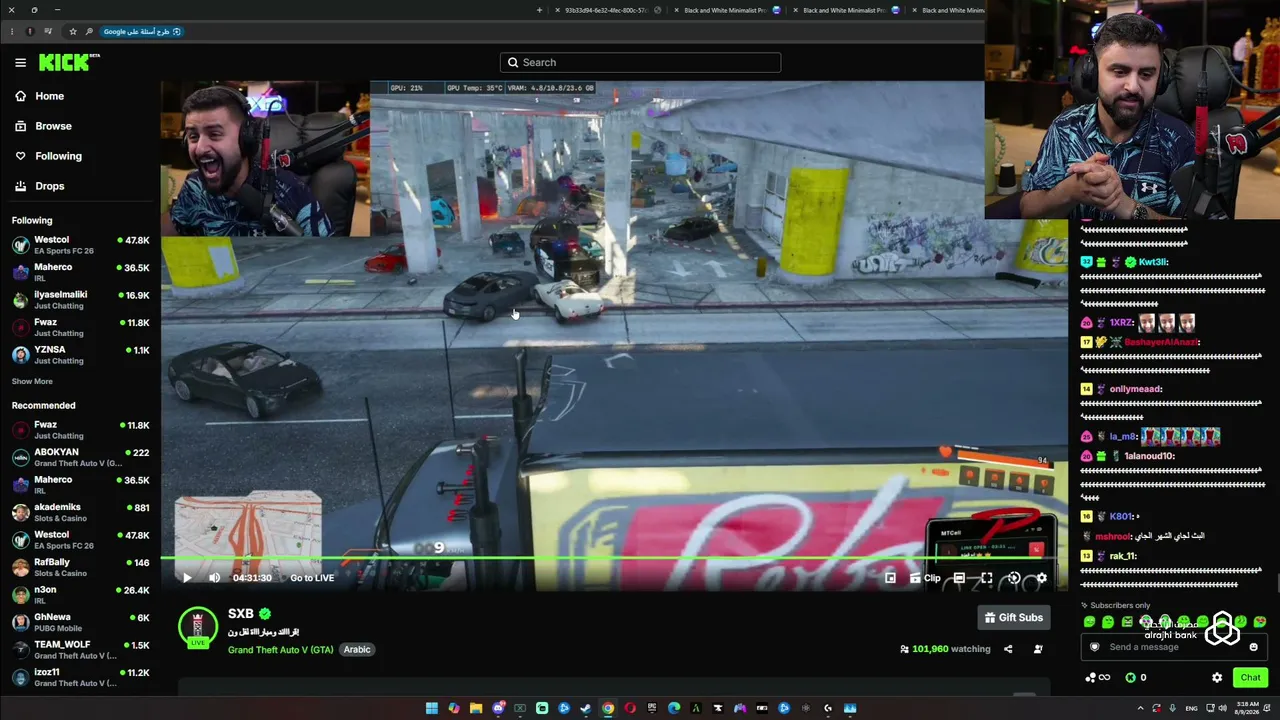The image size is (1280, 720).
Task: Open the Google ask-questions chip in address bar
Action: pyautogui.click(x=142, y=31)
